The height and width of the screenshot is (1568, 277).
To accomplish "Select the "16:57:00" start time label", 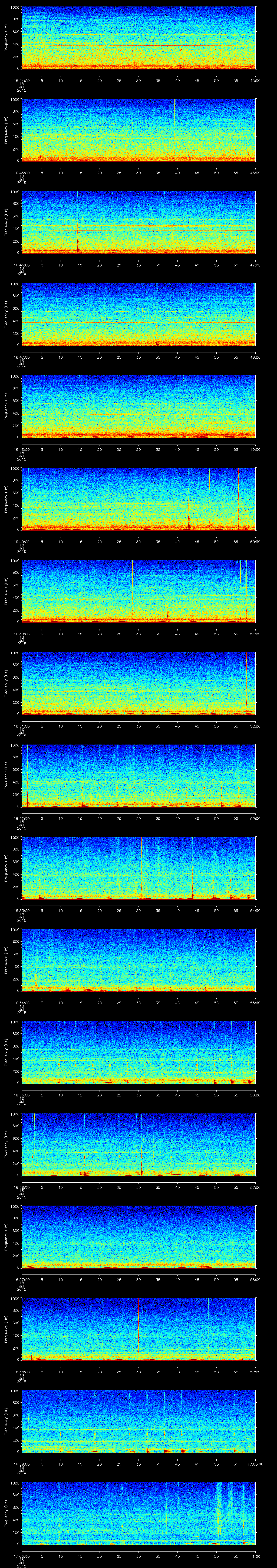I will coord(21,1279).
